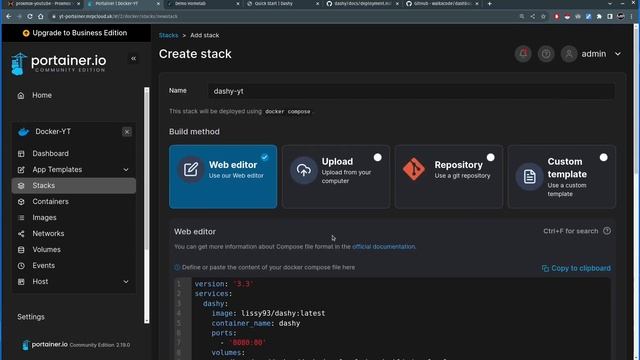
Task: Open Stacks in sidebar menu
Action: (x=74, y=186)
